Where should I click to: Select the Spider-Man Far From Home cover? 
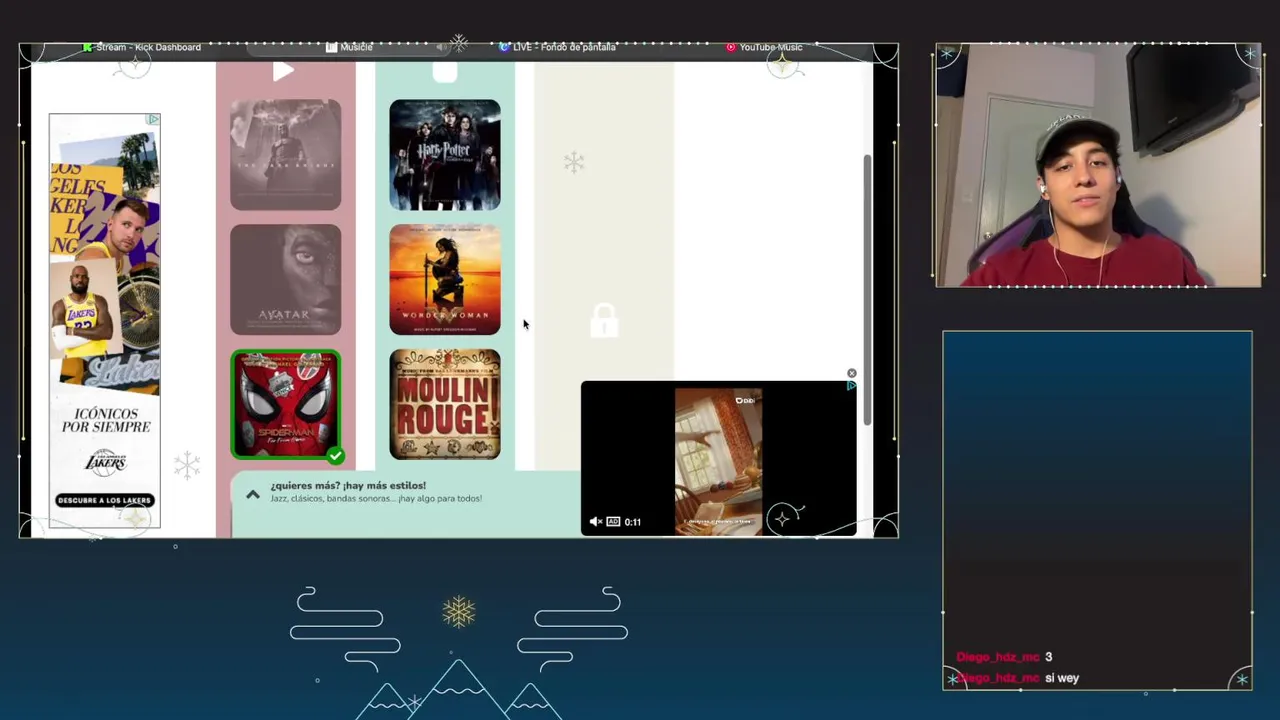(x=286, y=404)
